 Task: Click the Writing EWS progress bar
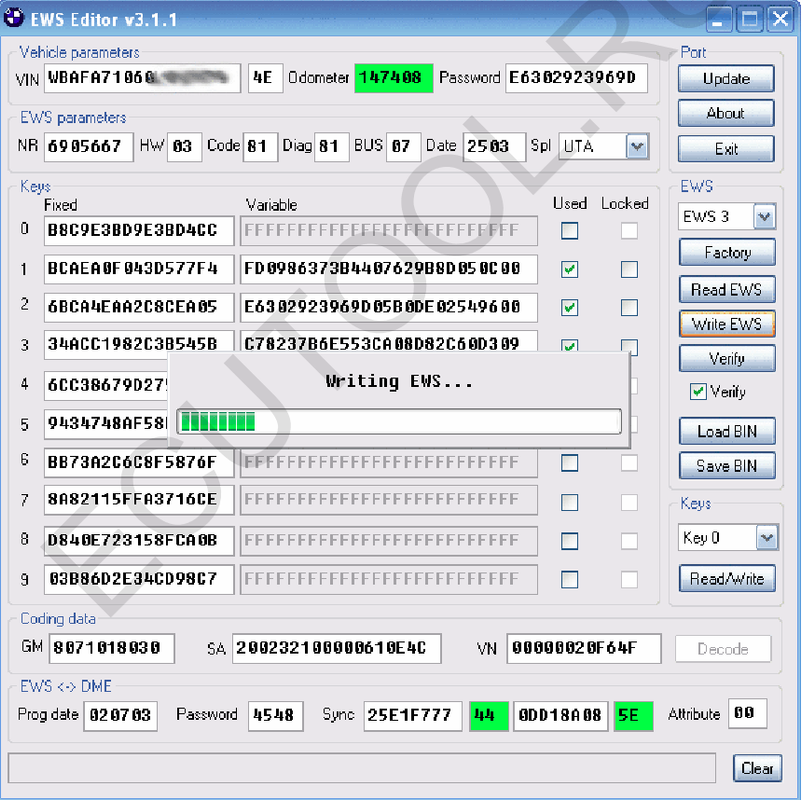pos(399,421)
